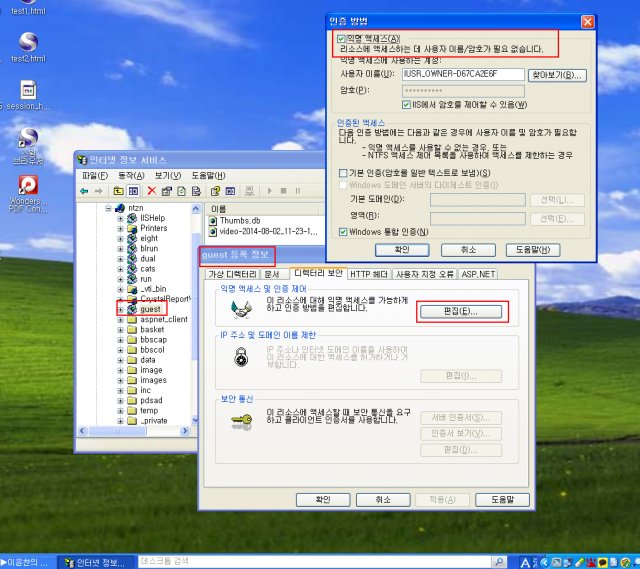Viewport: 640px width, 569px height.
Task: Click 확인 in the 인증 방법 dialog
Action: [x=402, y=250]
